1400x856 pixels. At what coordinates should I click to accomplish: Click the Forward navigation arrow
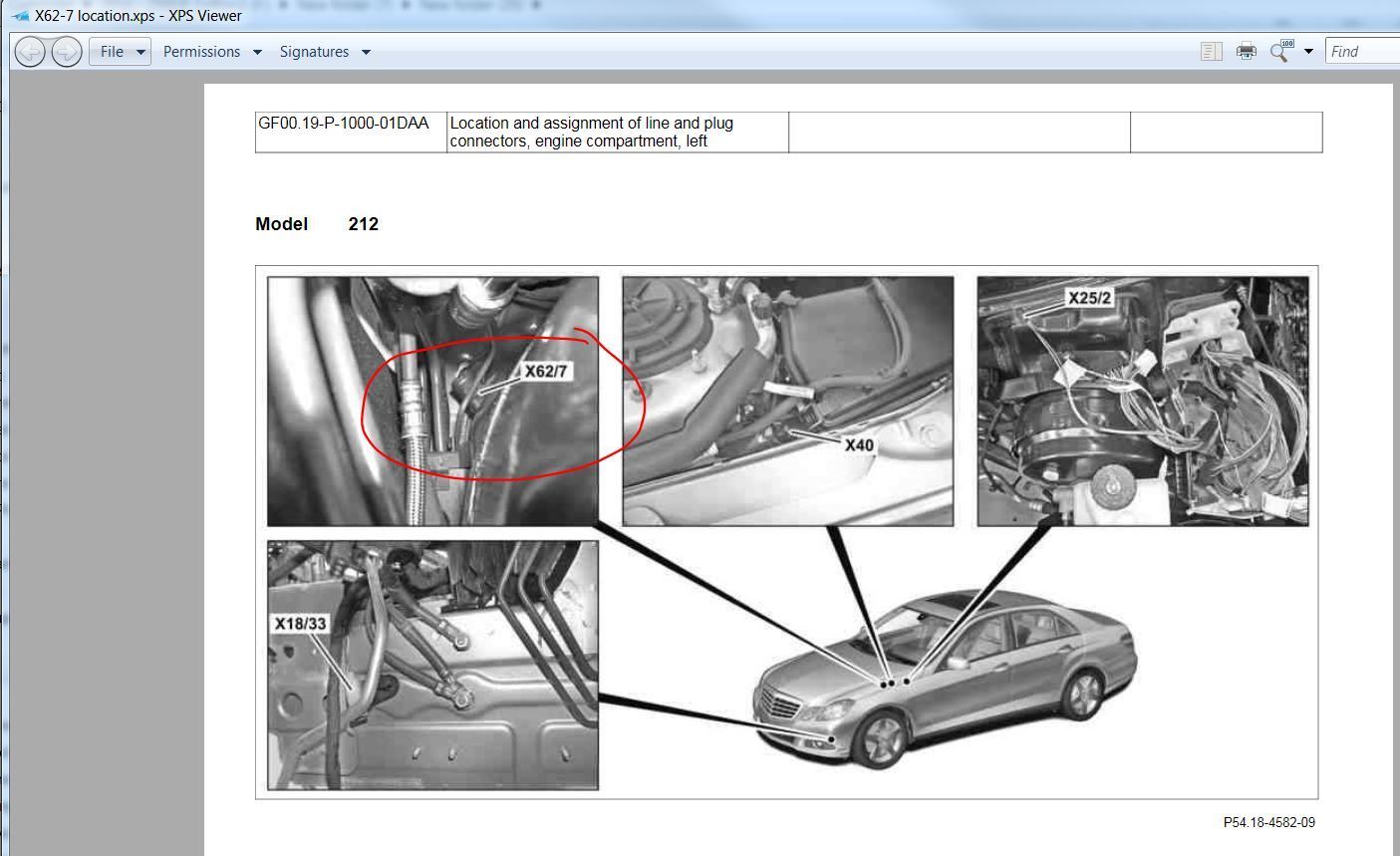(x=66, y=52)
